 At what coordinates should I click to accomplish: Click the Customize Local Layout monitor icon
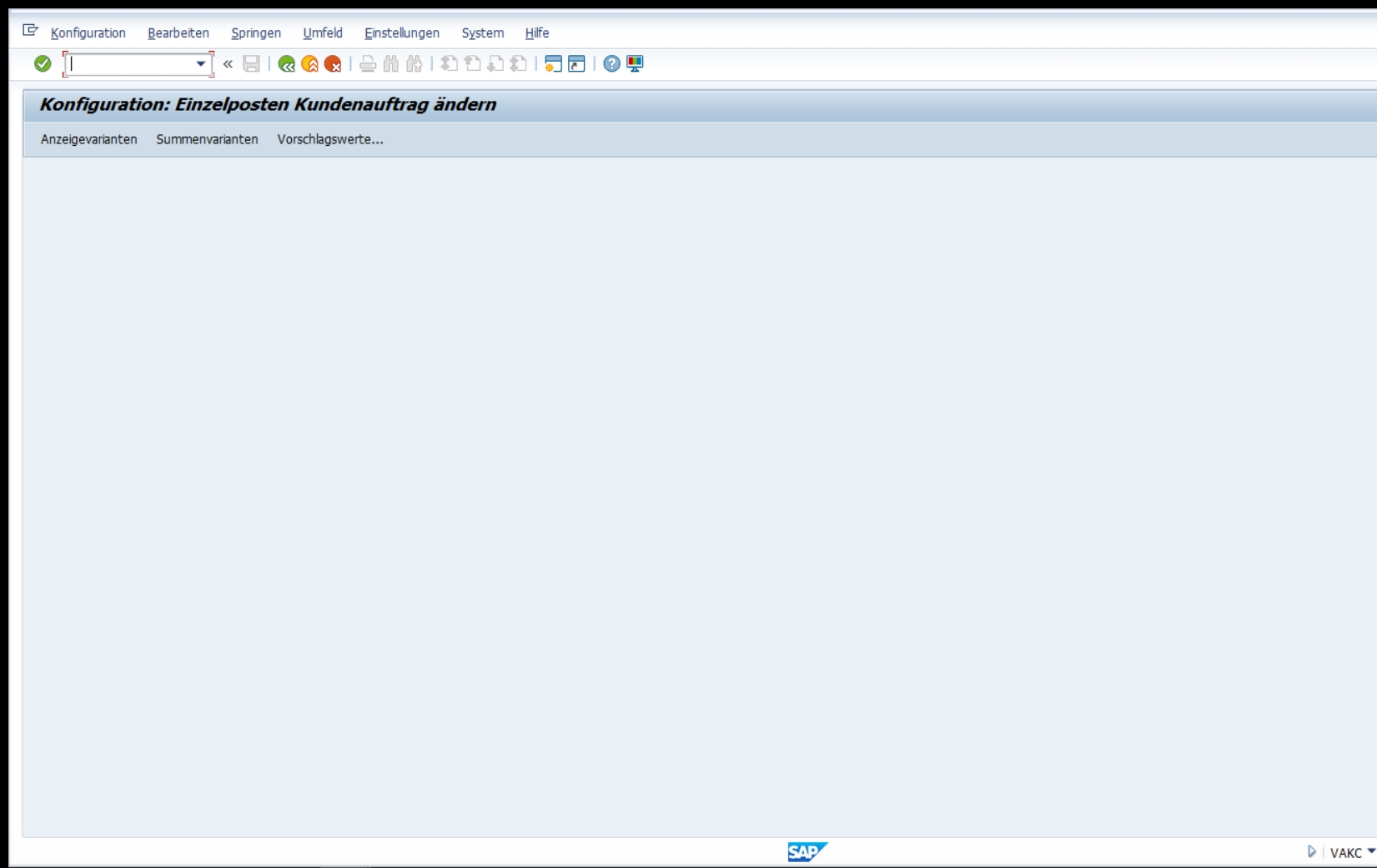pos(635,64)
